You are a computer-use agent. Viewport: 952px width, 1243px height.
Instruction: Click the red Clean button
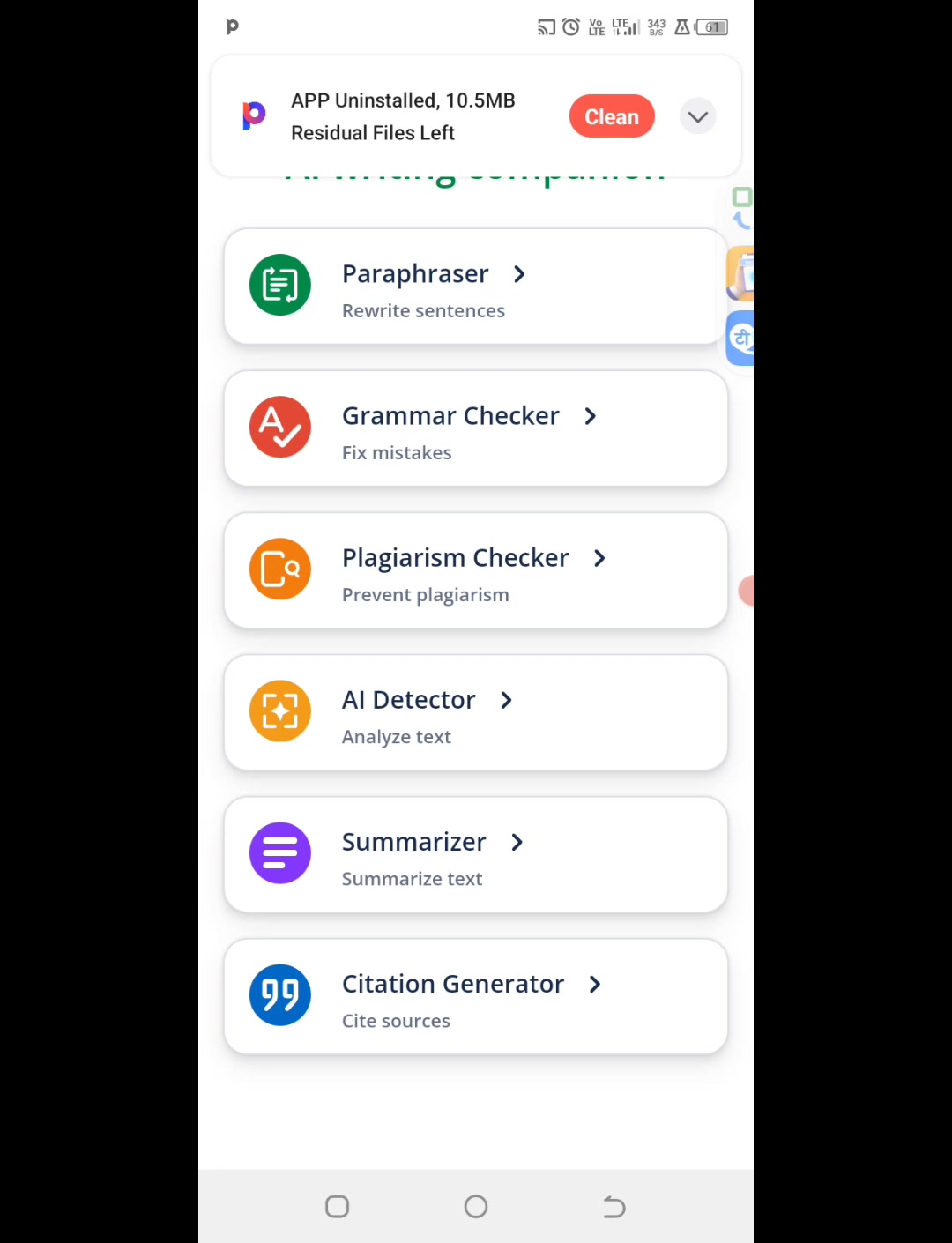pyautogui.click(x=612, y=116)
